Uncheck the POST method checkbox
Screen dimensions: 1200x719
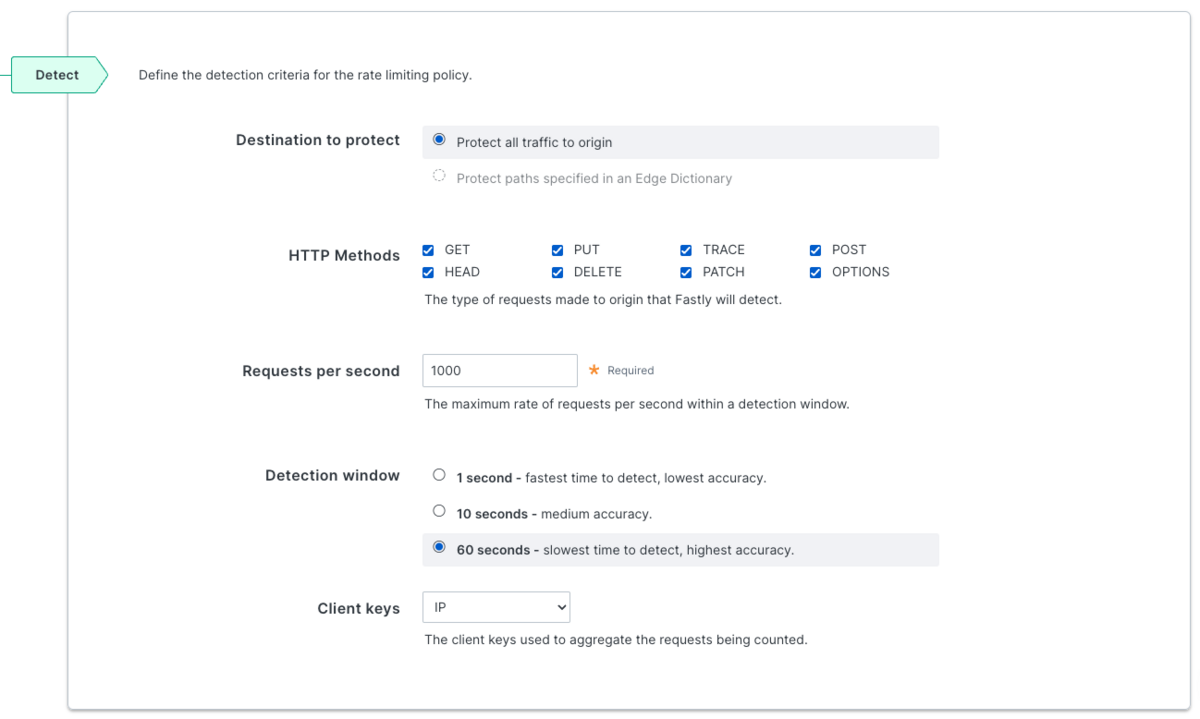coord(815,250)
